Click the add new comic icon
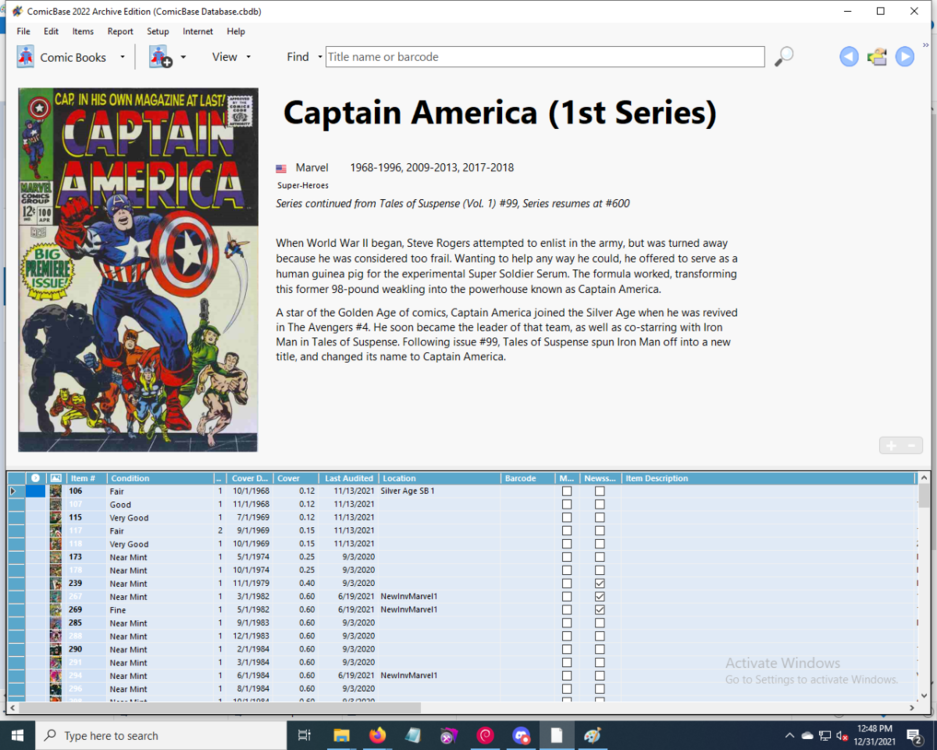This screenshot has height=750, width=937. pyautogui.click(x=160, y=57)
